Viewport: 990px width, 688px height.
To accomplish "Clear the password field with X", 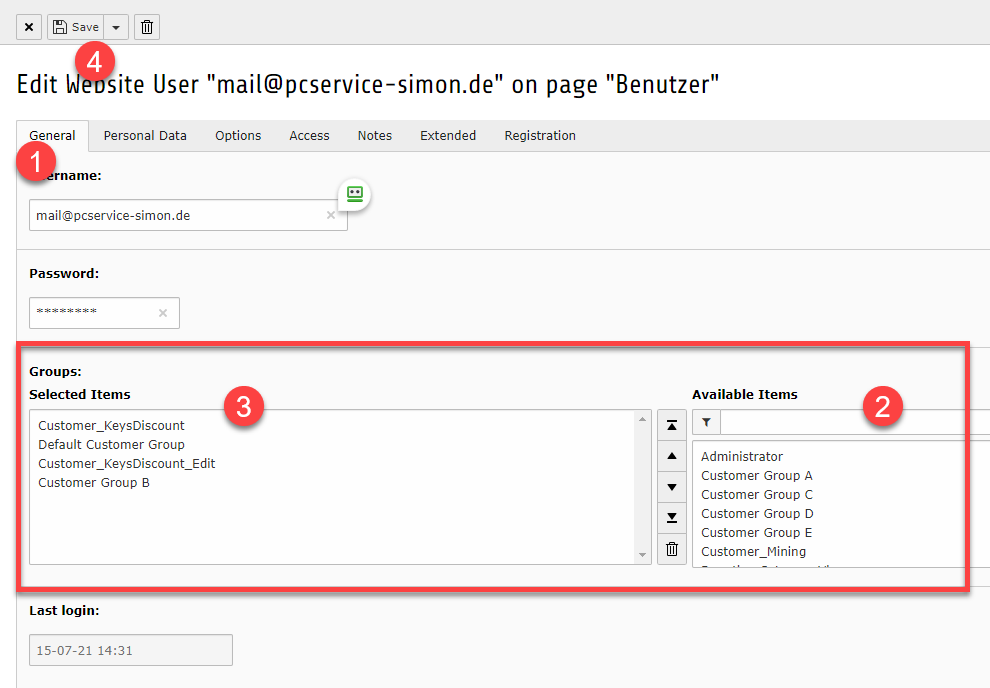I will pyautogui.click(x=163, y=313).
